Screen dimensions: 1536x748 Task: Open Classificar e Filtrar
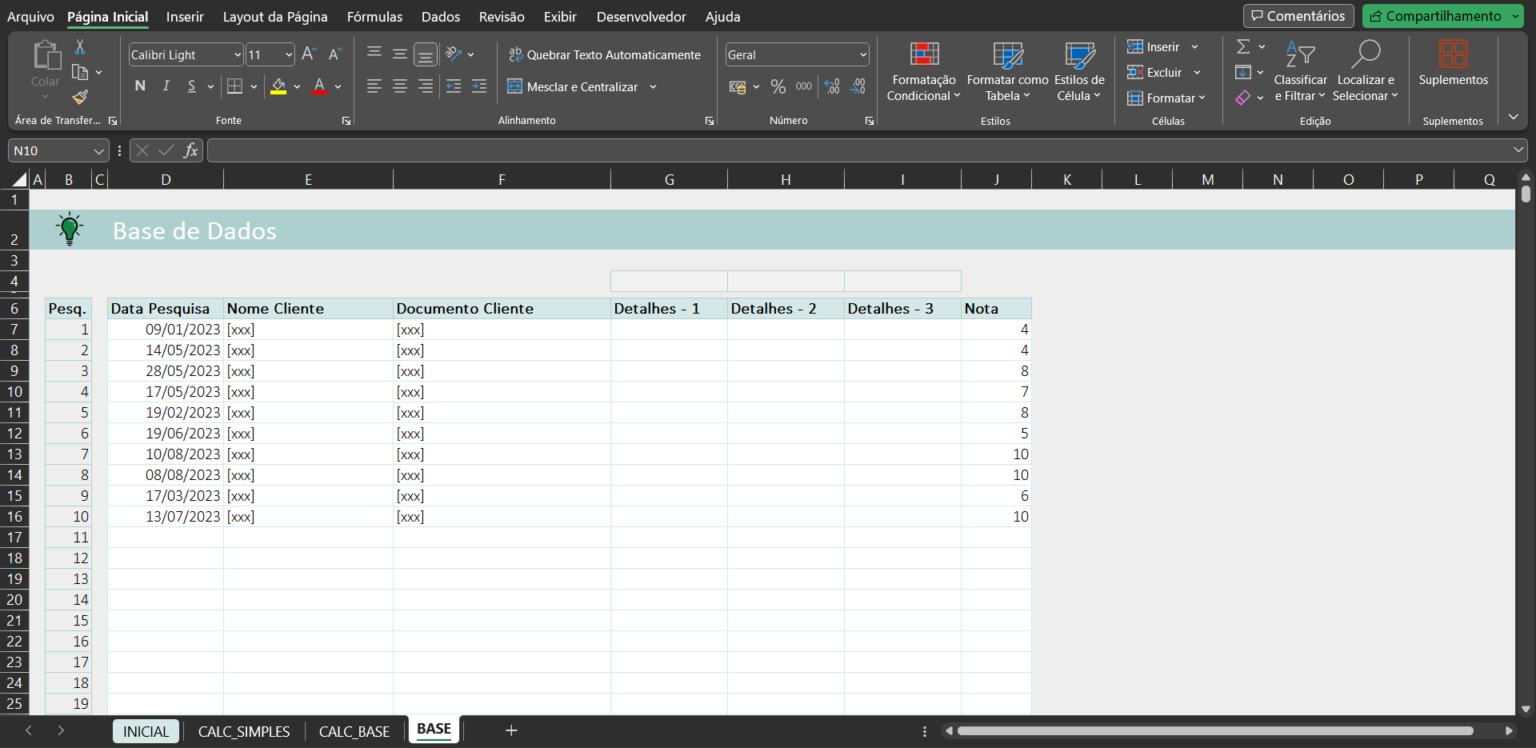pos(1300,70)
